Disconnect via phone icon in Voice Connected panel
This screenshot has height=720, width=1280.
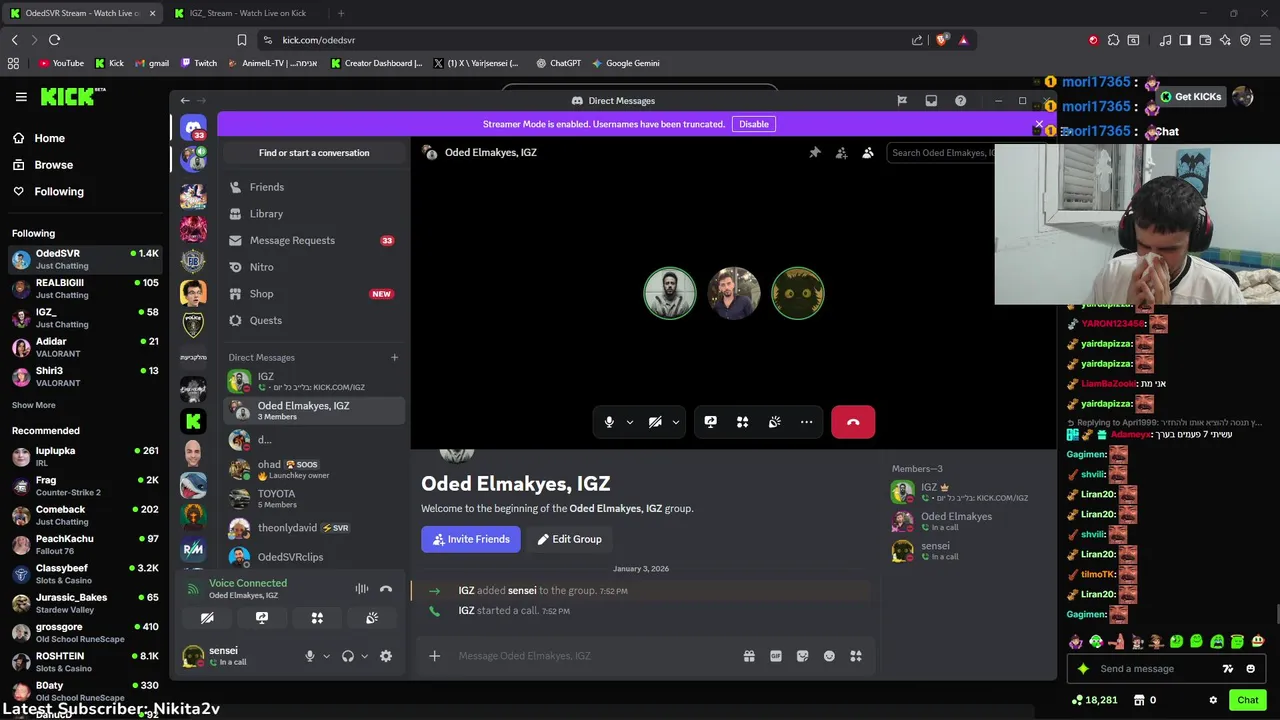[x=386, y=589]
